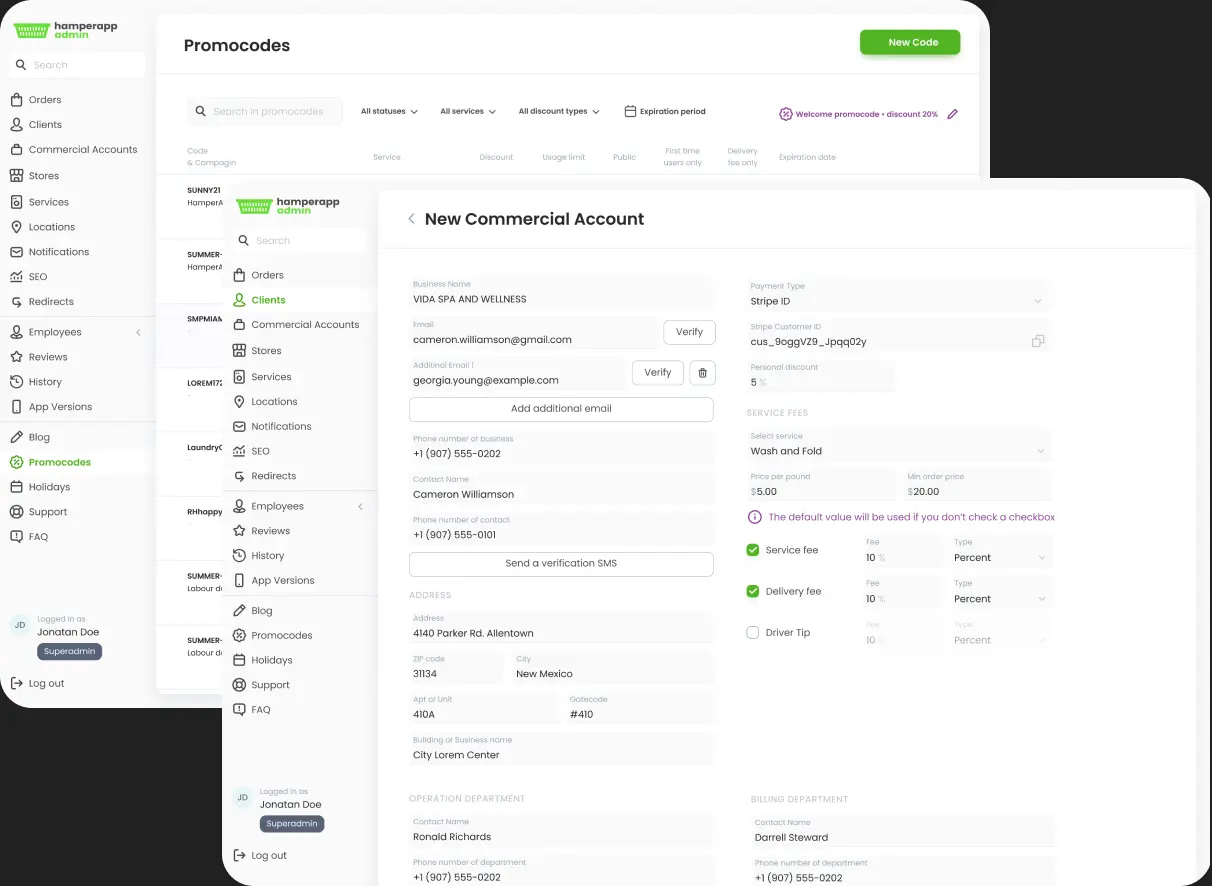The width and height of the screenshot is (1212, 886).
Task: Click Personal discount field
Action: [x=820, y=376]
